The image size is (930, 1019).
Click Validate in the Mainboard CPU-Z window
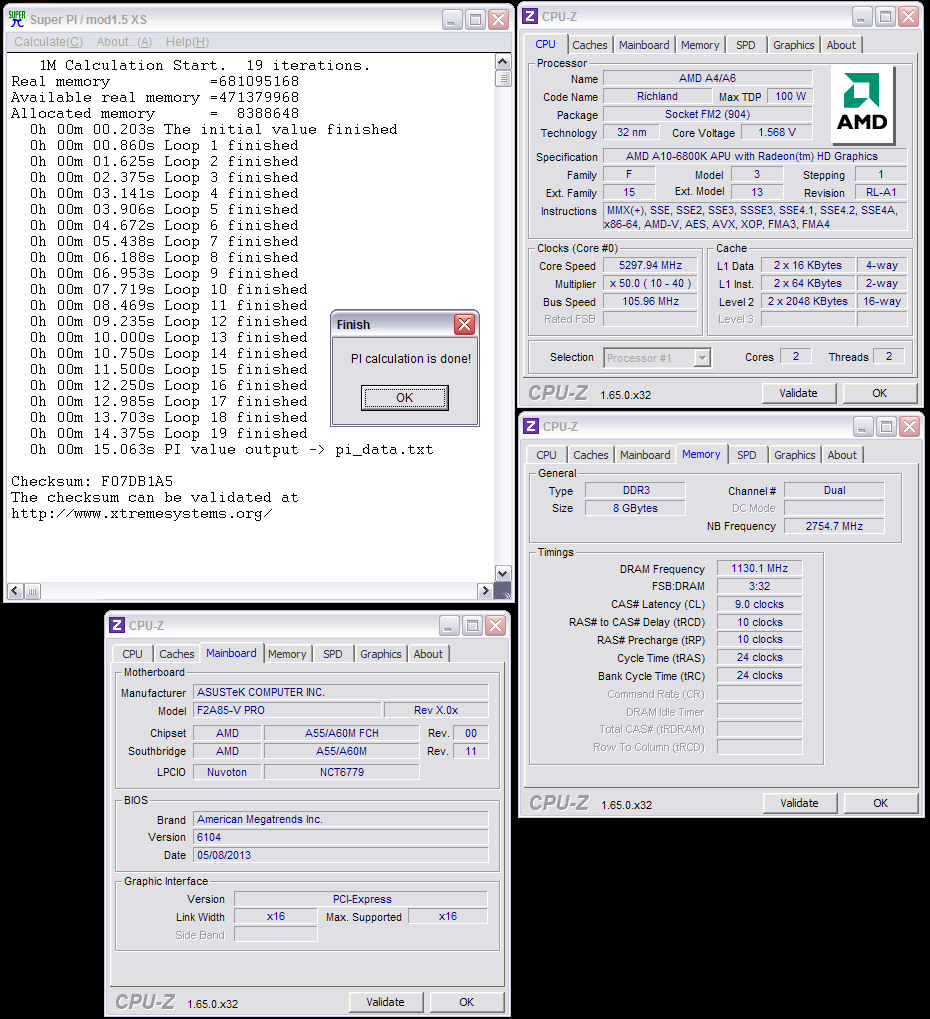[x=385, y=1002]
